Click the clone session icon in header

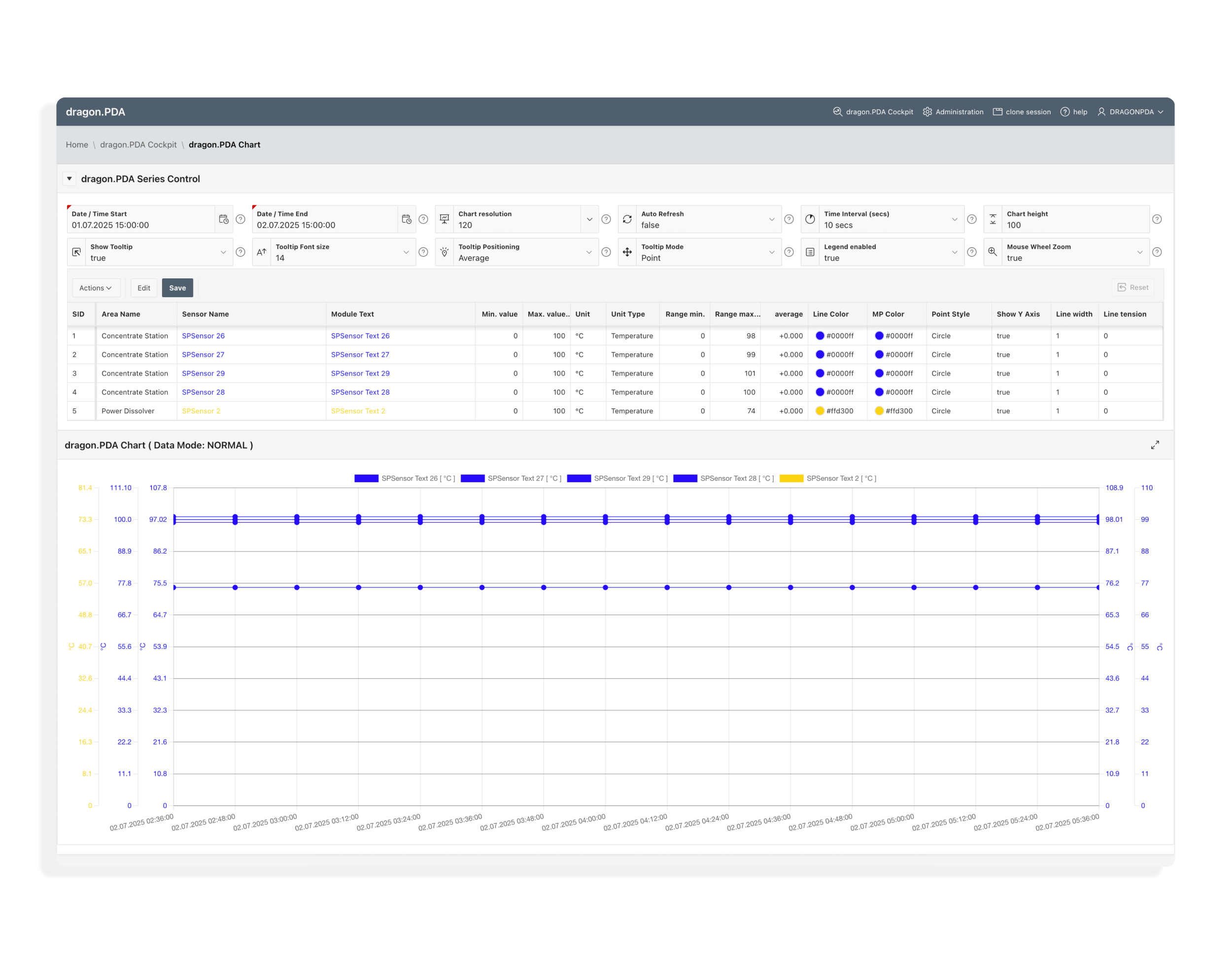[x=998, y=112]
